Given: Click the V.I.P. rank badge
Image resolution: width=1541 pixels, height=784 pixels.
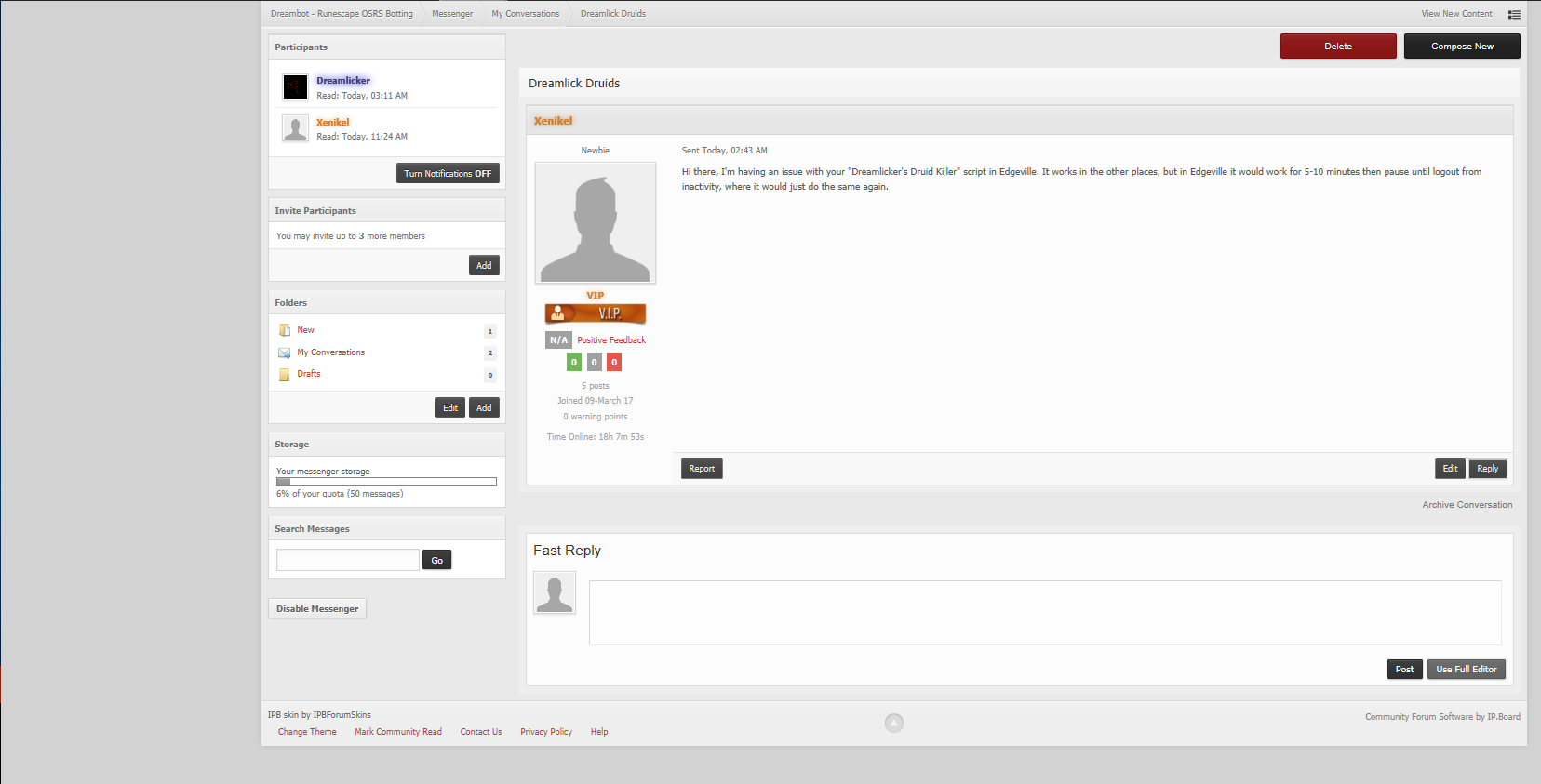Looking at the screenshot, I should 596,313.
